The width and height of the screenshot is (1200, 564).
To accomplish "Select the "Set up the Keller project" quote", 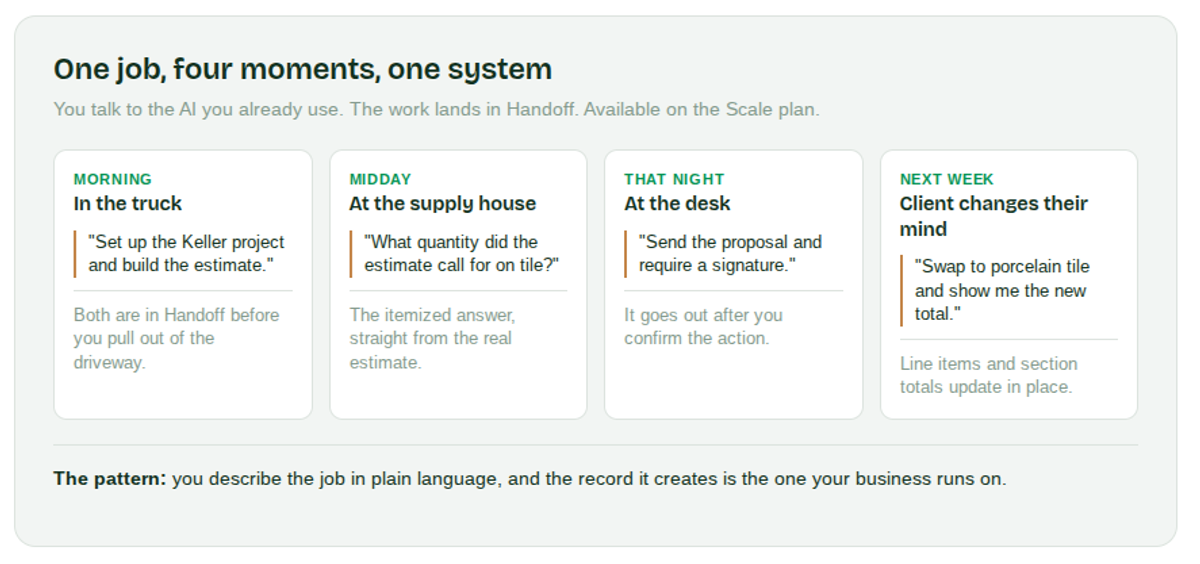I will 186,254.
